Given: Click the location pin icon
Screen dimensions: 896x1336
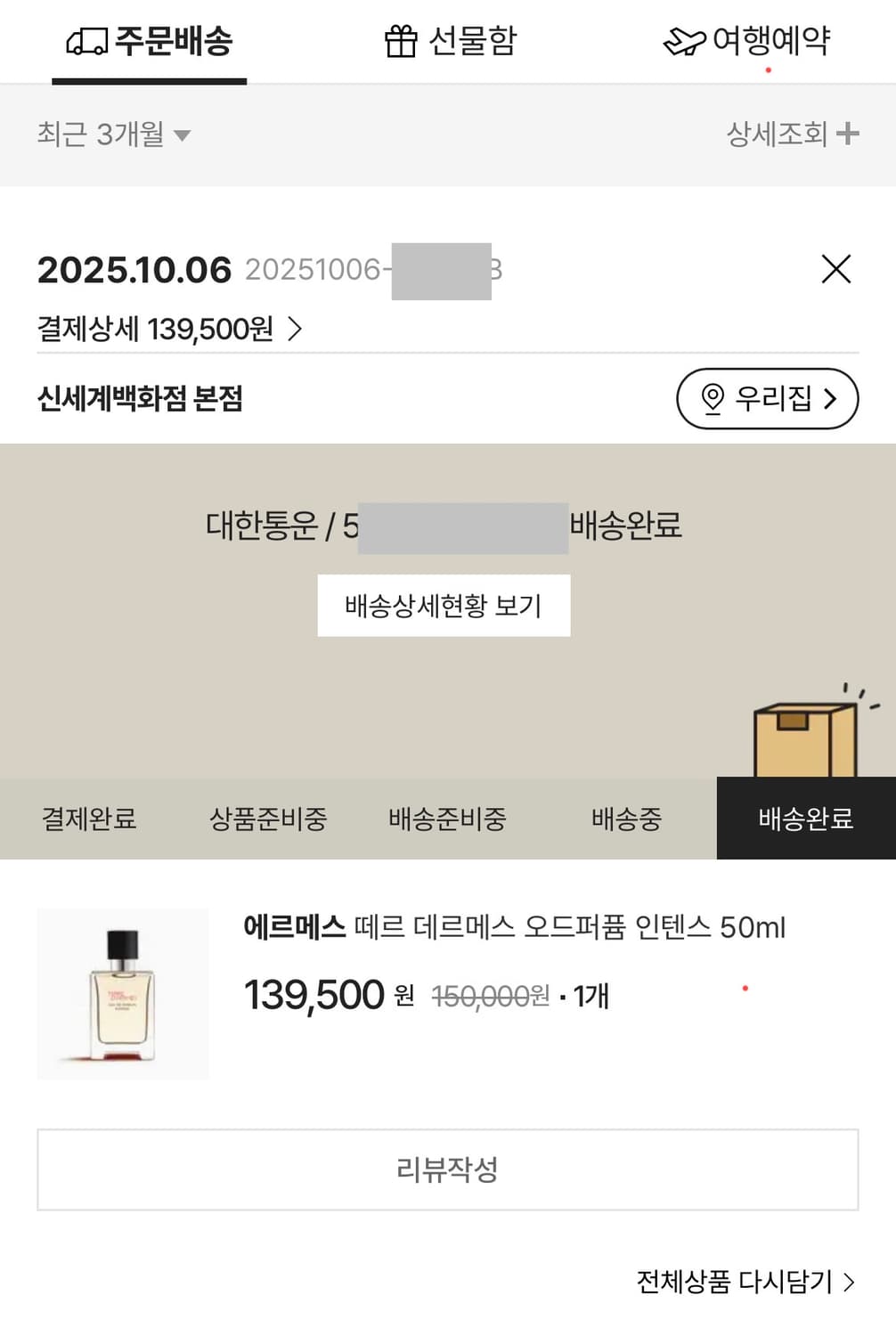Looking at the screenshot, I should tap(713, 398).
